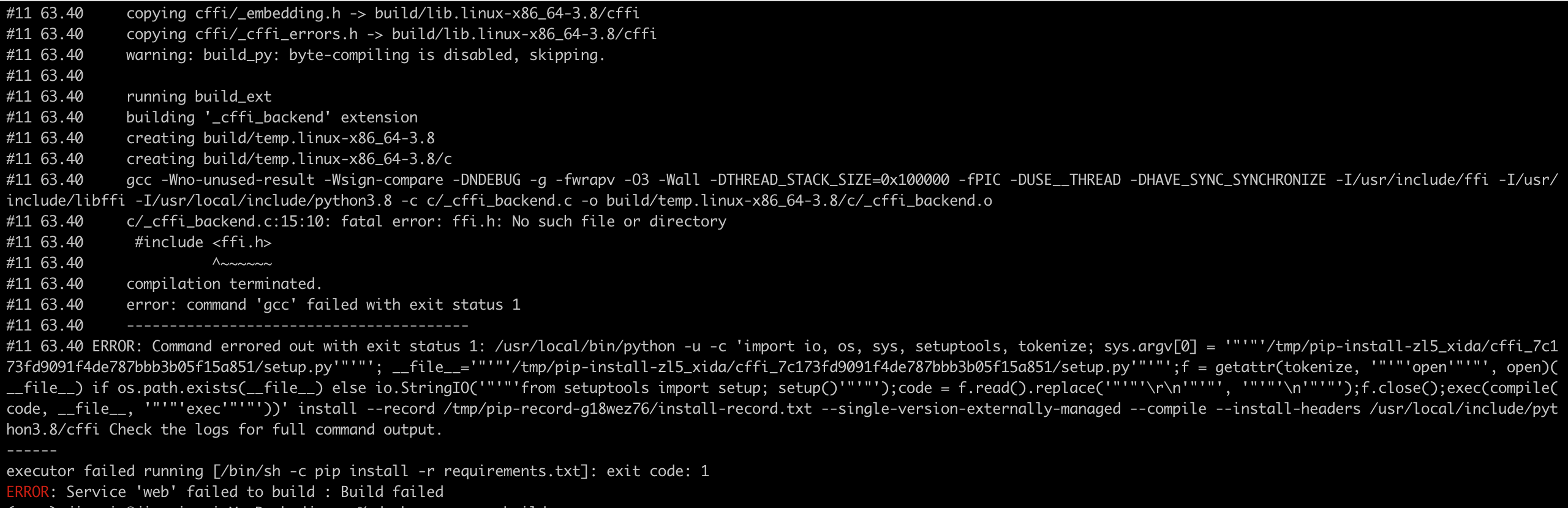Click 'Check the logs for full command output'
1568x508 pixels.
click(x=276, y=430)
